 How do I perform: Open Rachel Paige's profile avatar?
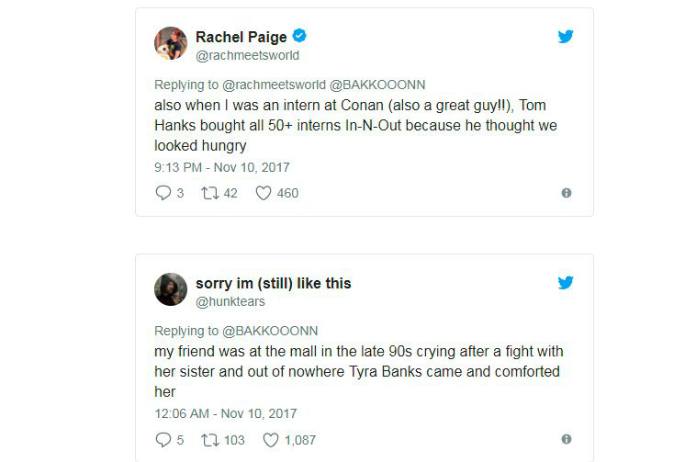(x=170, y=44)
